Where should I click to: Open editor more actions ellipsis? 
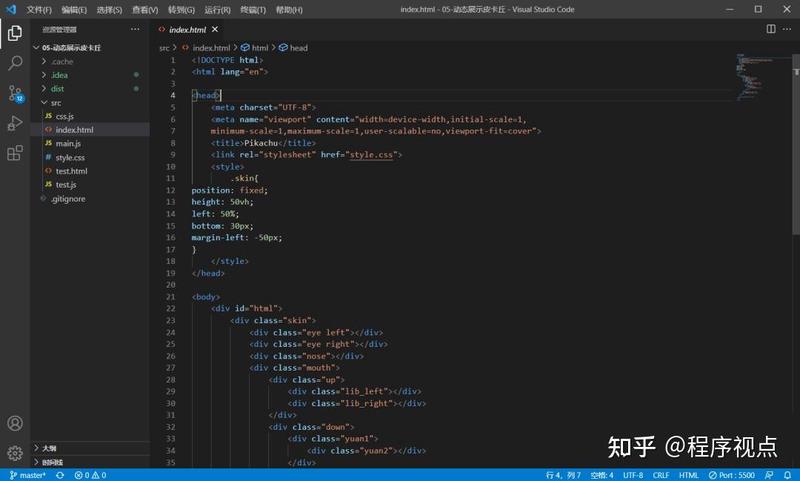coord(787,29)
